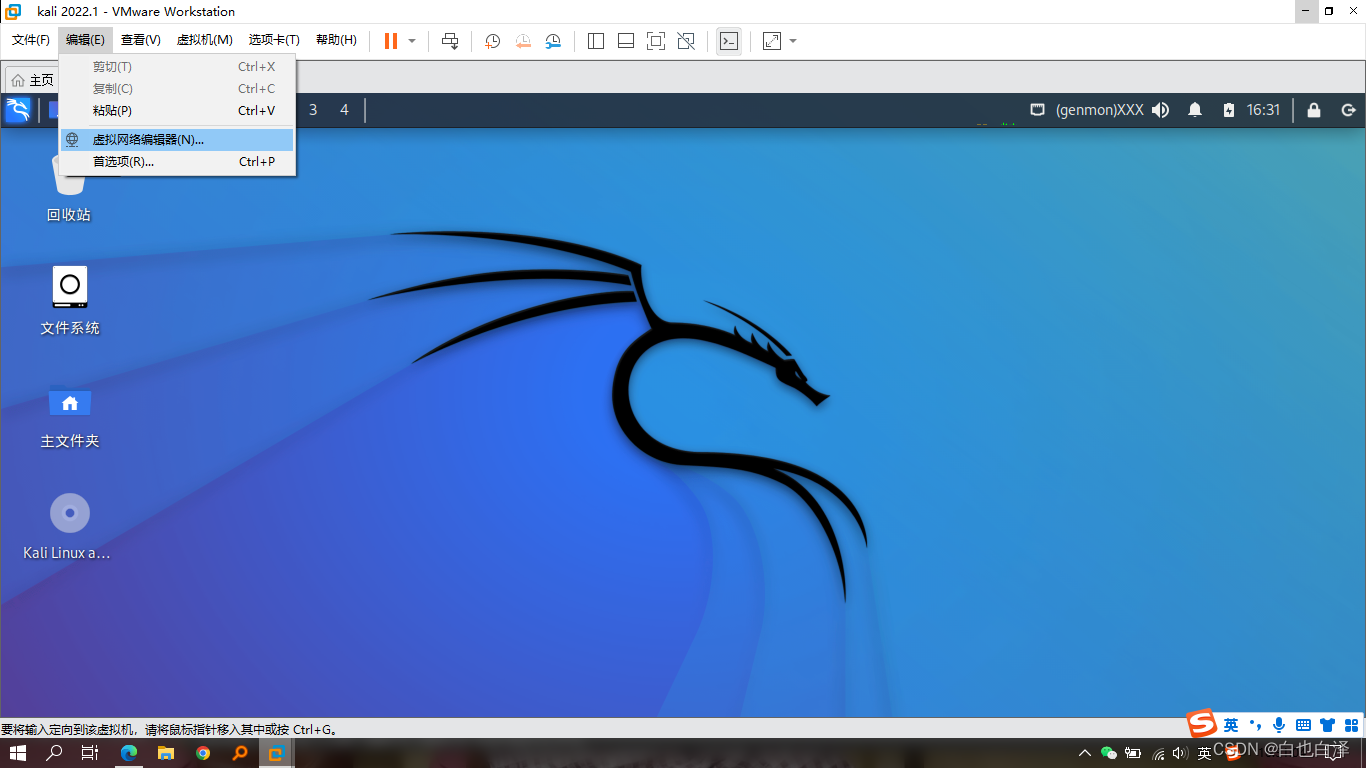Take a snapshot with the clock-plus icon
1366x768 pixels.
pyautogui.click(x=493, y=41)
